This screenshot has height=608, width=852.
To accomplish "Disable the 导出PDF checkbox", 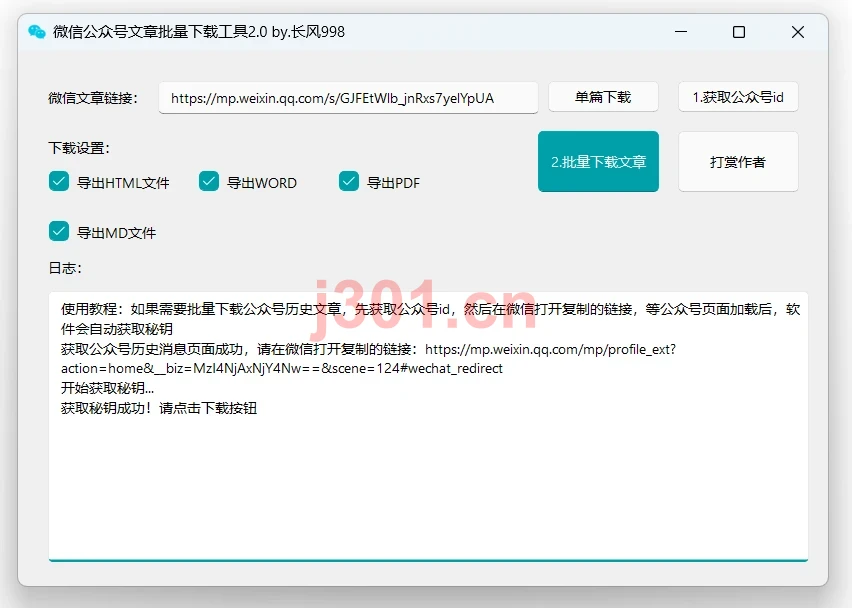I will click(349, 181).
